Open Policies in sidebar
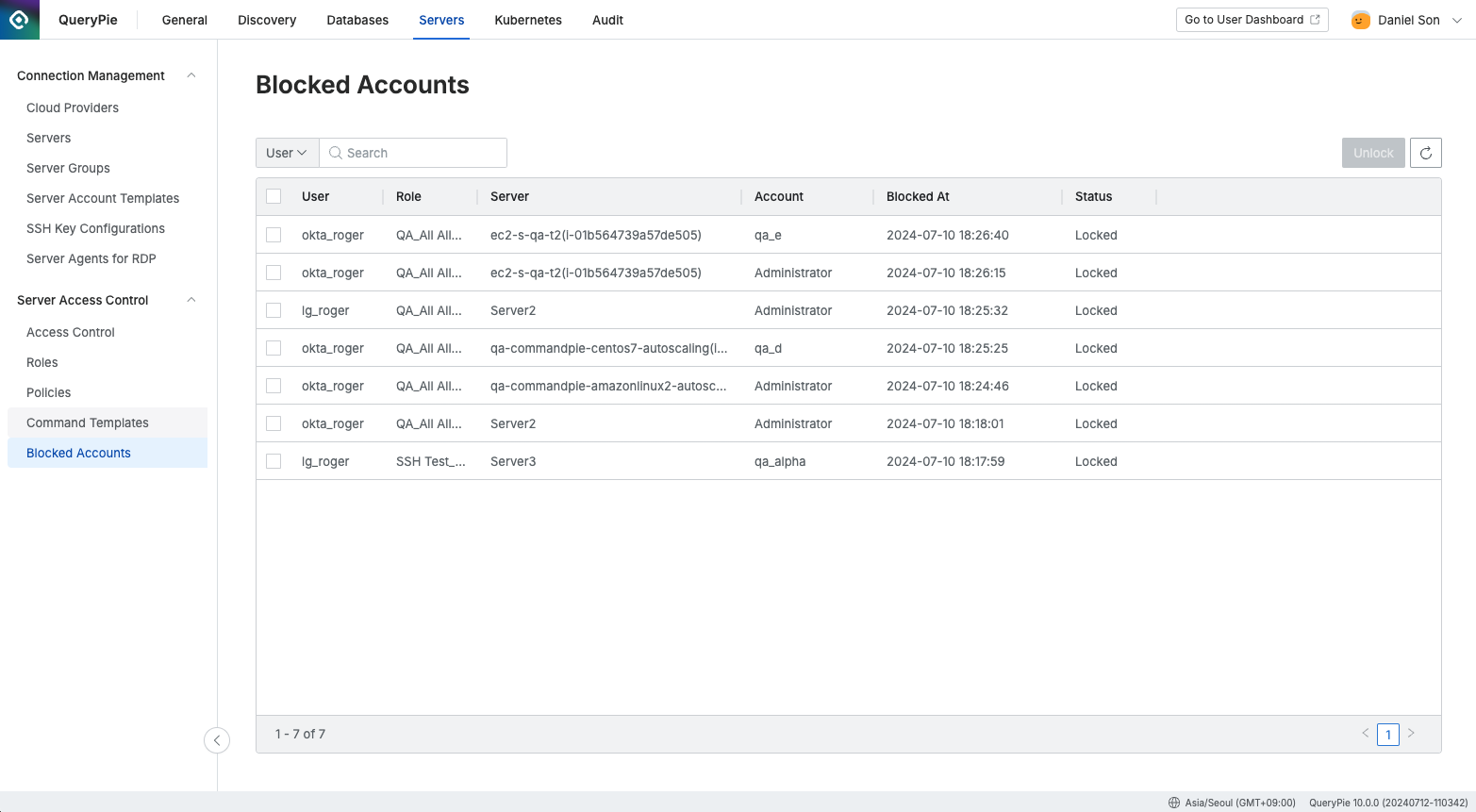1476x812 pixels. (x=49, y=392)
